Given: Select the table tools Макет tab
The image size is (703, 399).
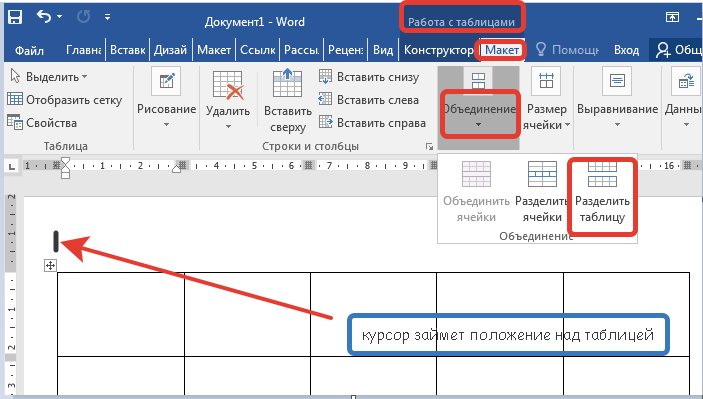Looking at the screenshot, I should (x=502, y=50).
